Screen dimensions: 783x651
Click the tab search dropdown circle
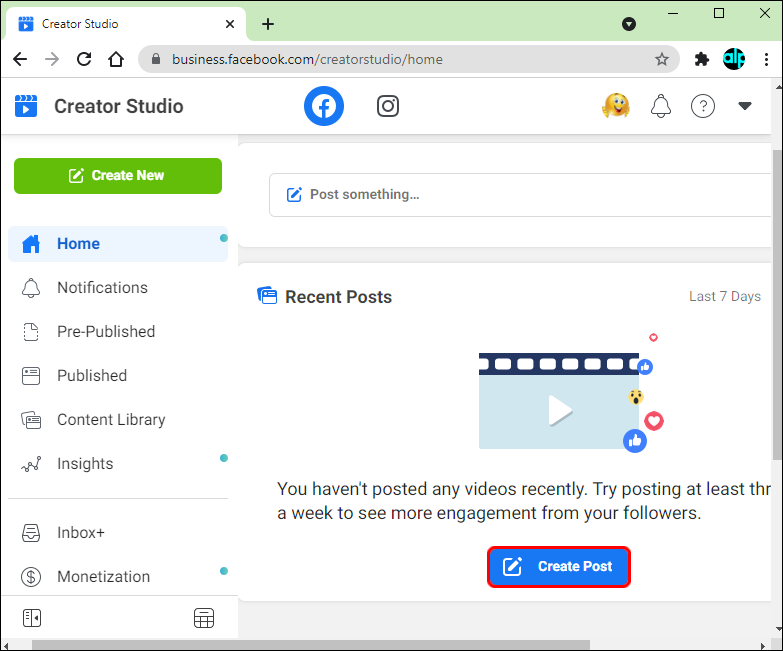point(629,24)
